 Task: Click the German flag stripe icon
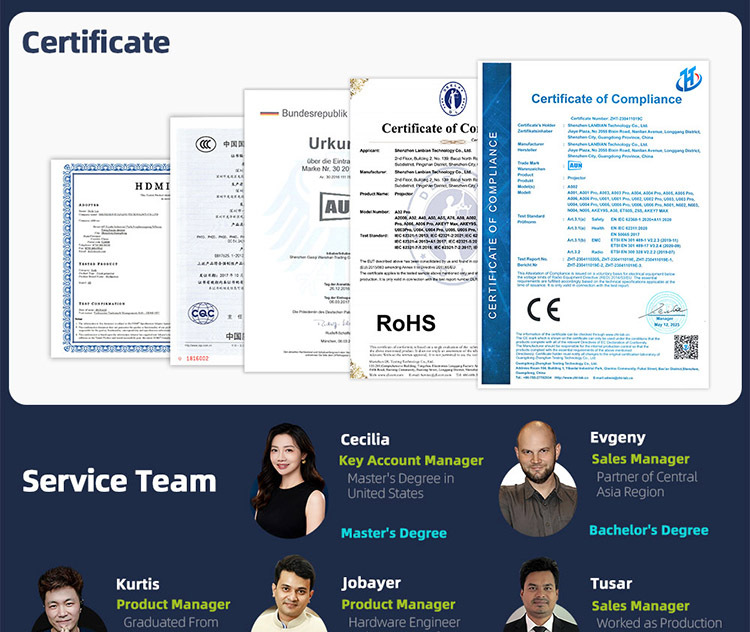click(269, 113)
